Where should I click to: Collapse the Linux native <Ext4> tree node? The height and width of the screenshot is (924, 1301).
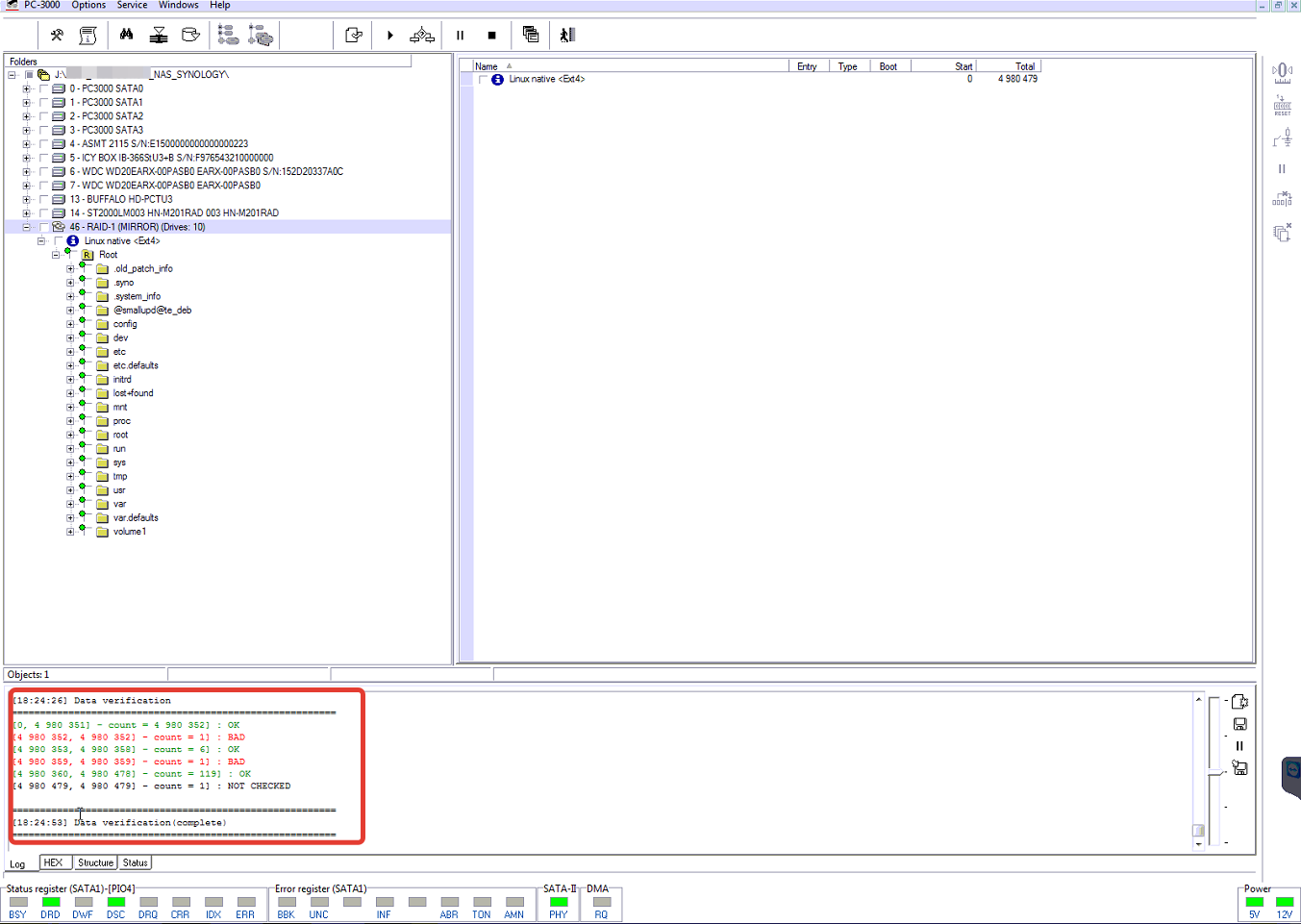[x=41, y=241]
